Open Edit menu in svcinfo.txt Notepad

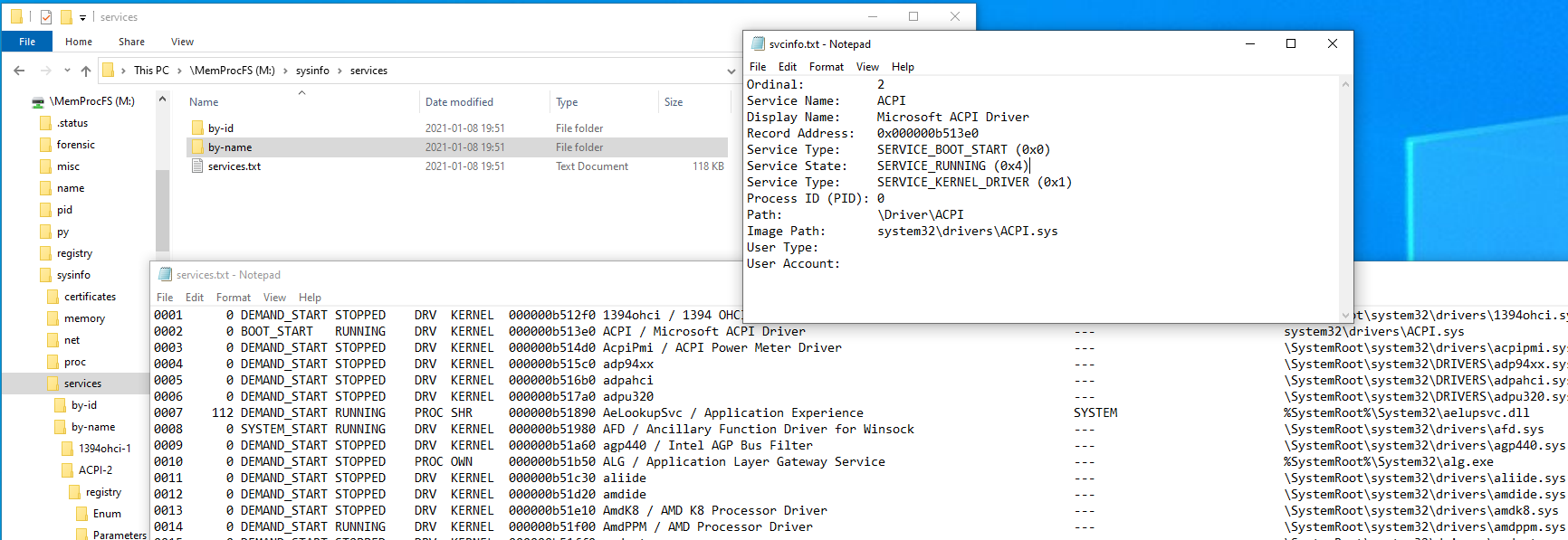click(788, 67)
